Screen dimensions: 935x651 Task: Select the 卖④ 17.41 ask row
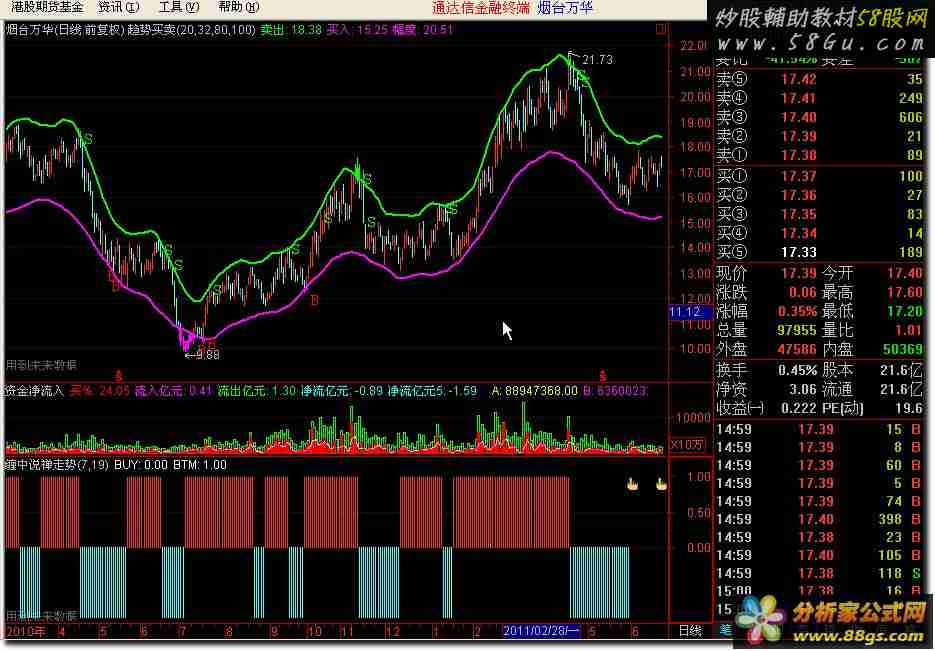tap(819, 98)
